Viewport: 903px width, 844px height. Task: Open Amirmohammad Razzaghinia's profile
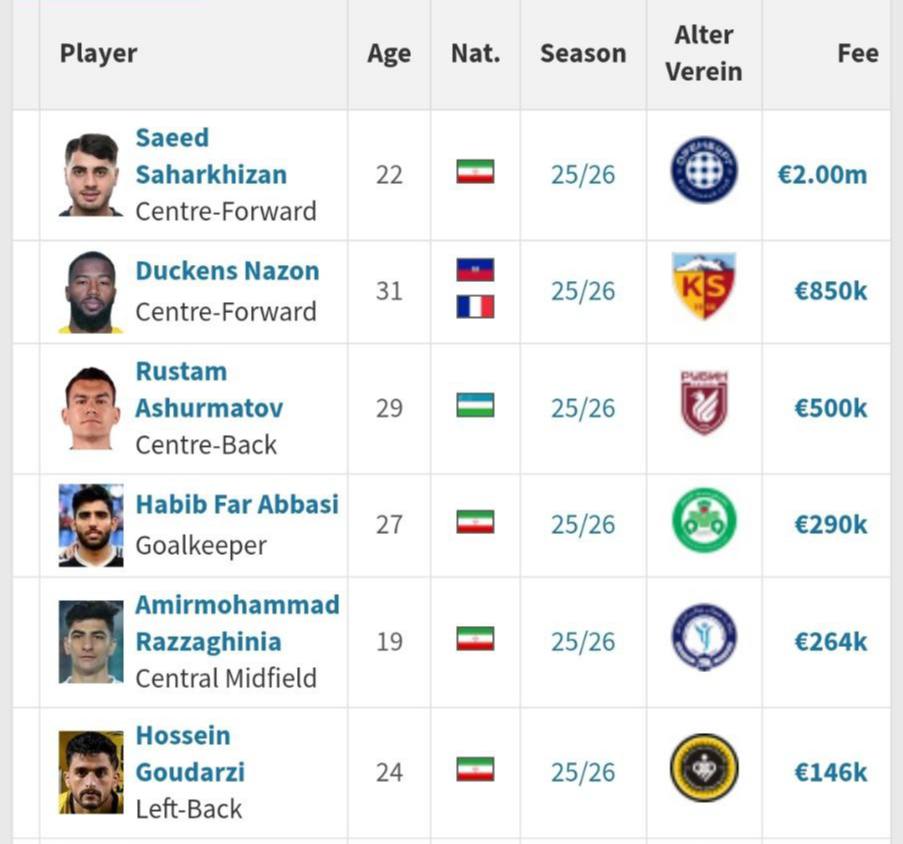pos(237,623)
